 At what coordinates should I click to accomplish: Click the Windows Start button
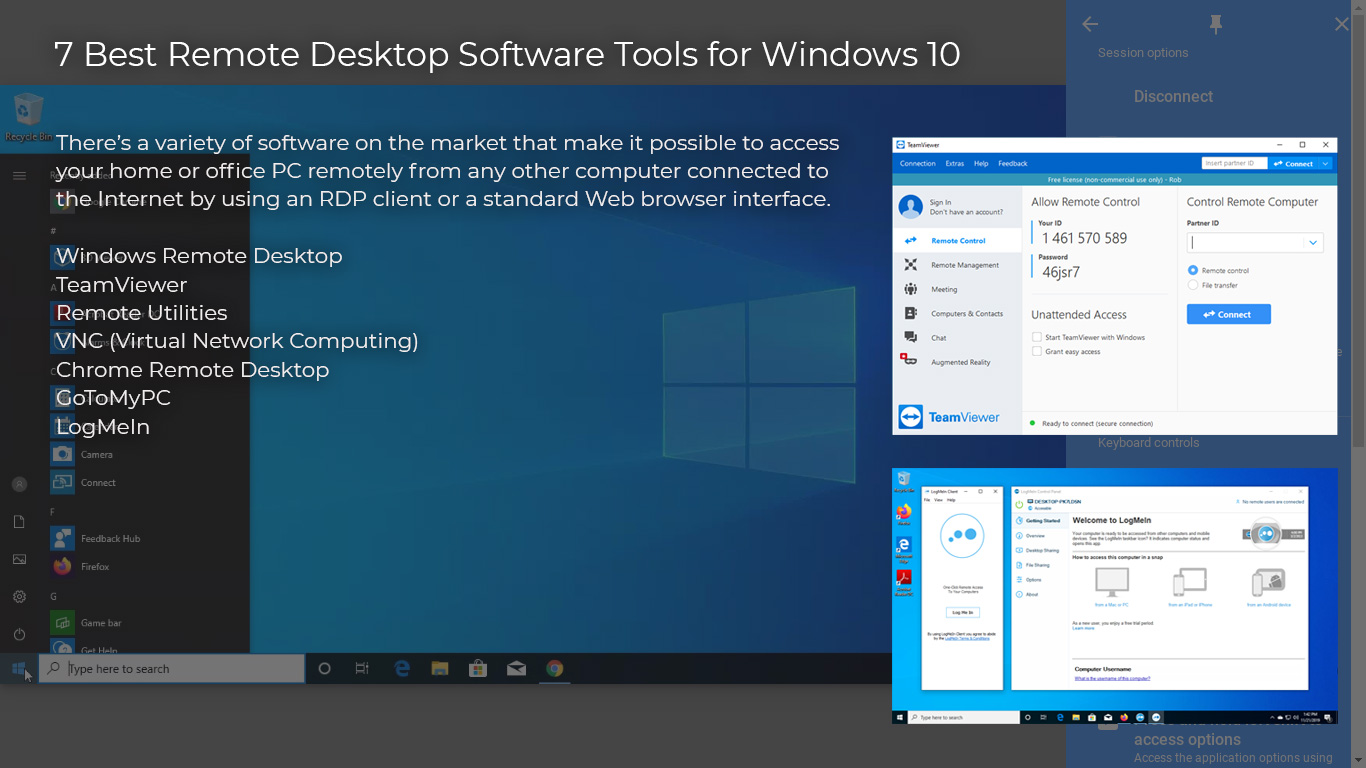click(19, 668)
